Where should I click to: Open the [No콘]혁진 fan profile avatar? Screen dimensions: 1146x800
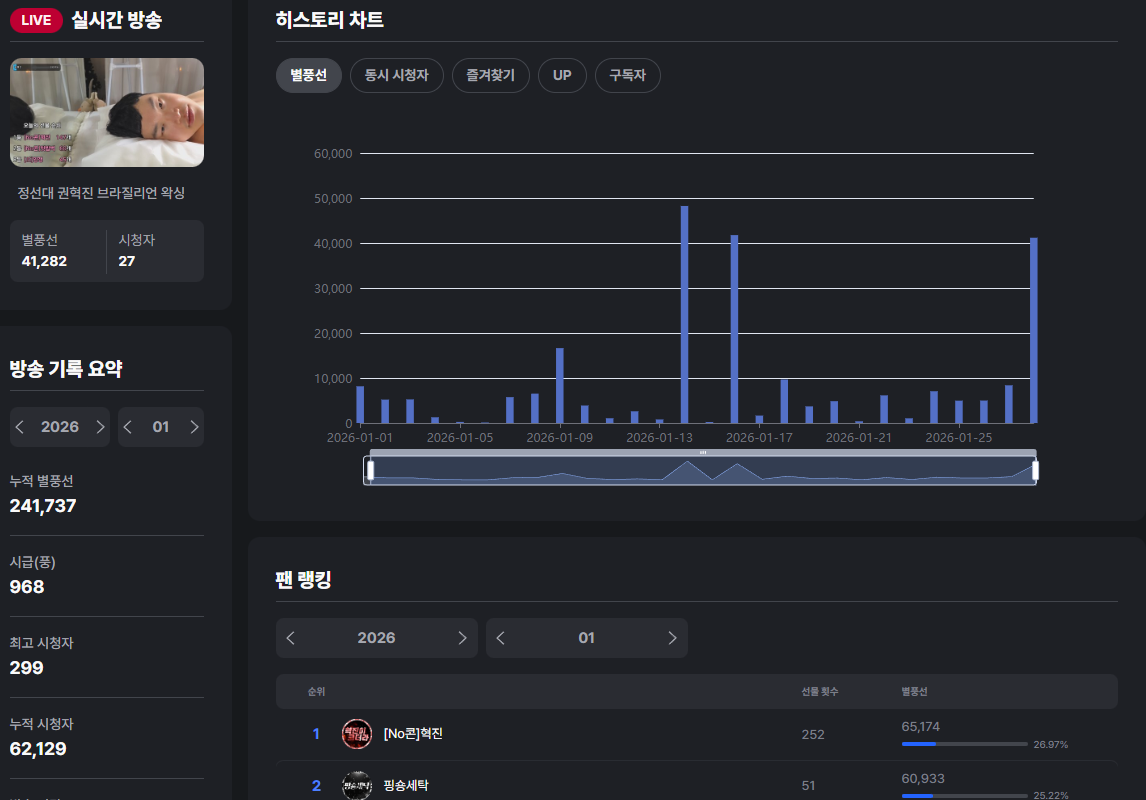tap(357, 734)
